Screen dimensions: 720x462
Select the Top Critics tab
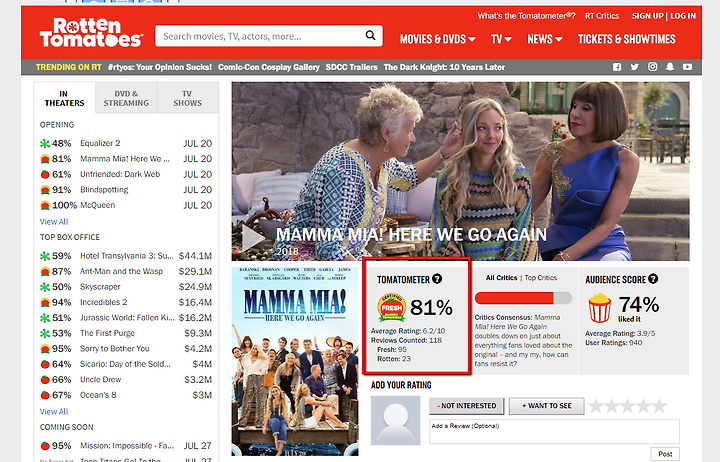[540, 278]
